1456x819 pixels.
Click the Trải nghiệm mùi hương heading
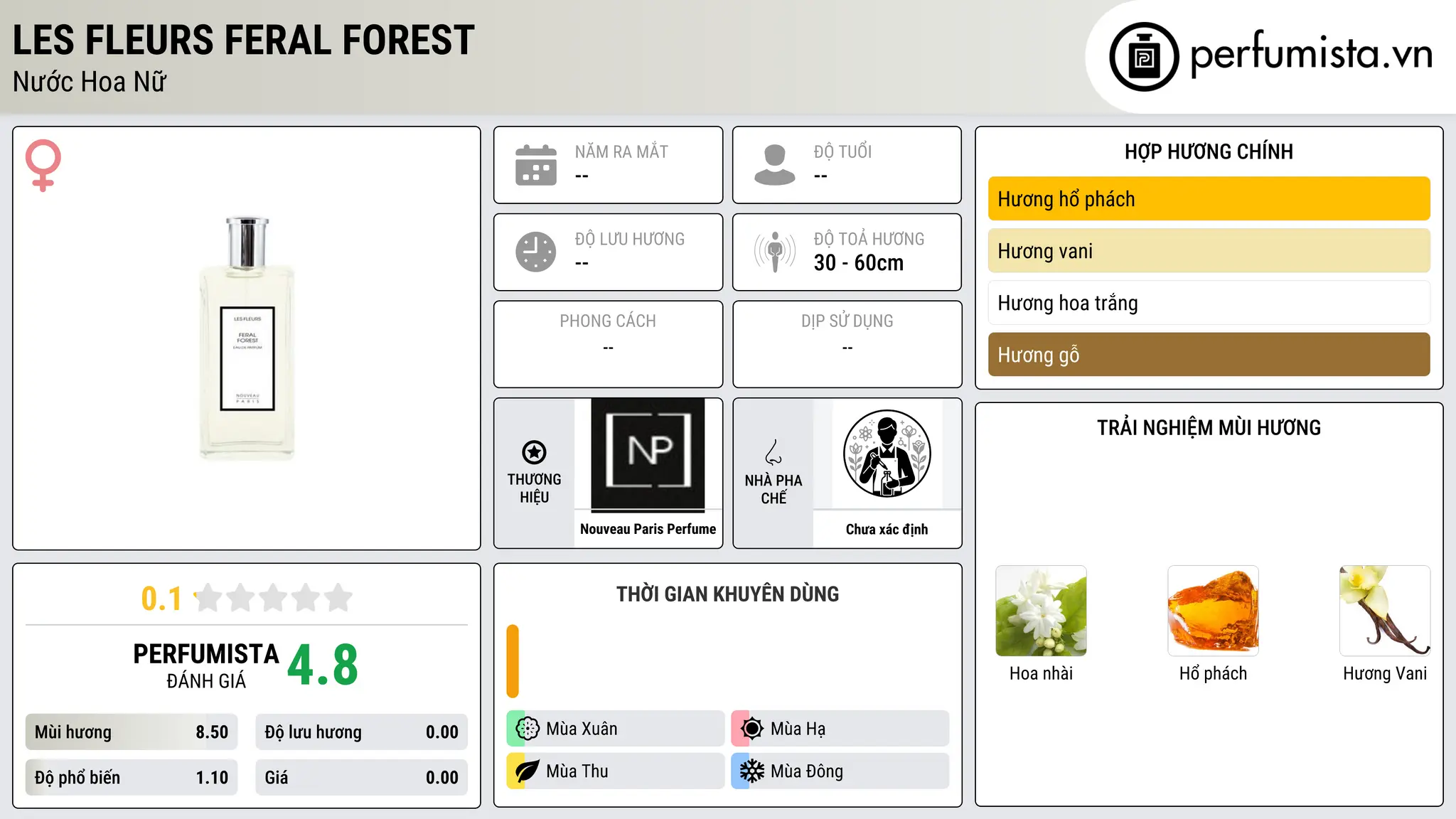(x=1209, y=427)
